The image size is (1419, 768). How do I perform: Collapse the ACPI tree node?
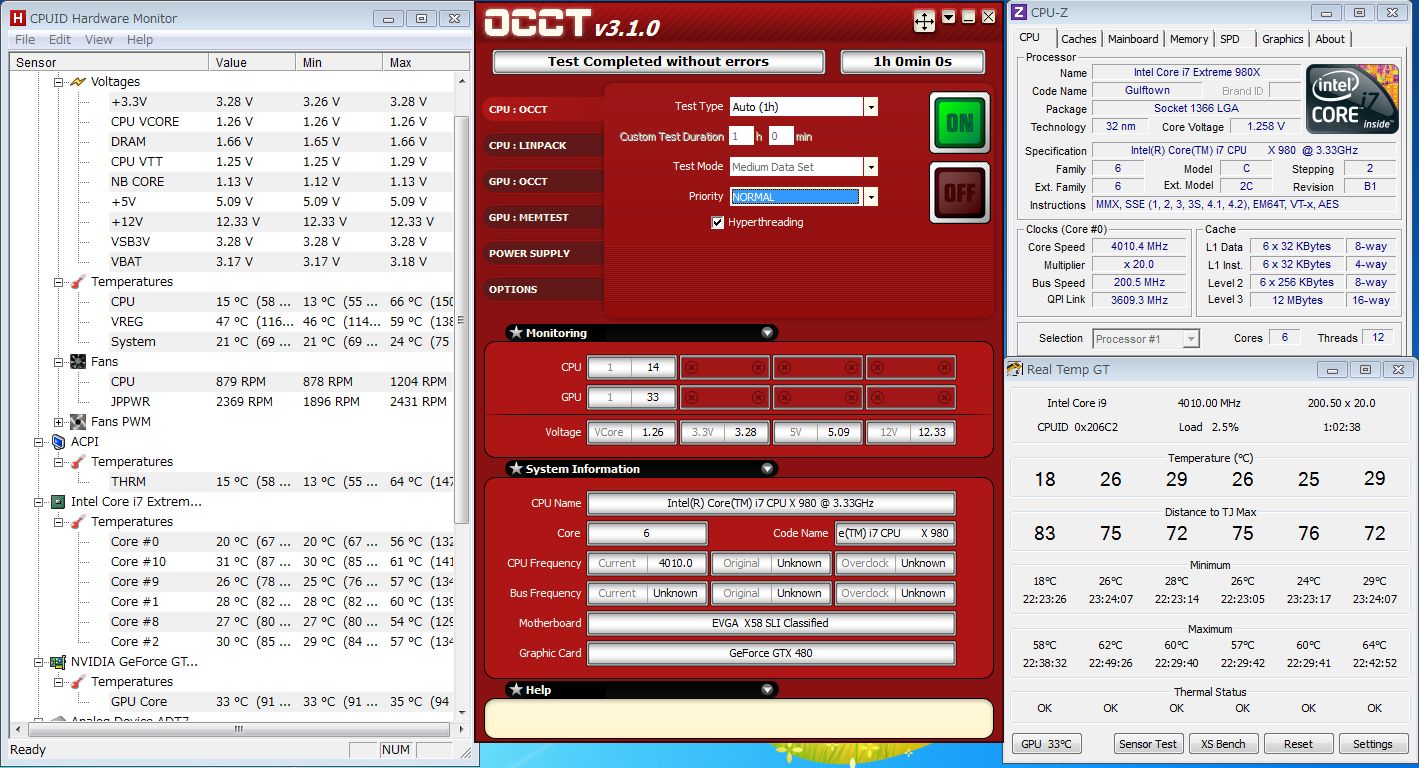tap(39, 442)
